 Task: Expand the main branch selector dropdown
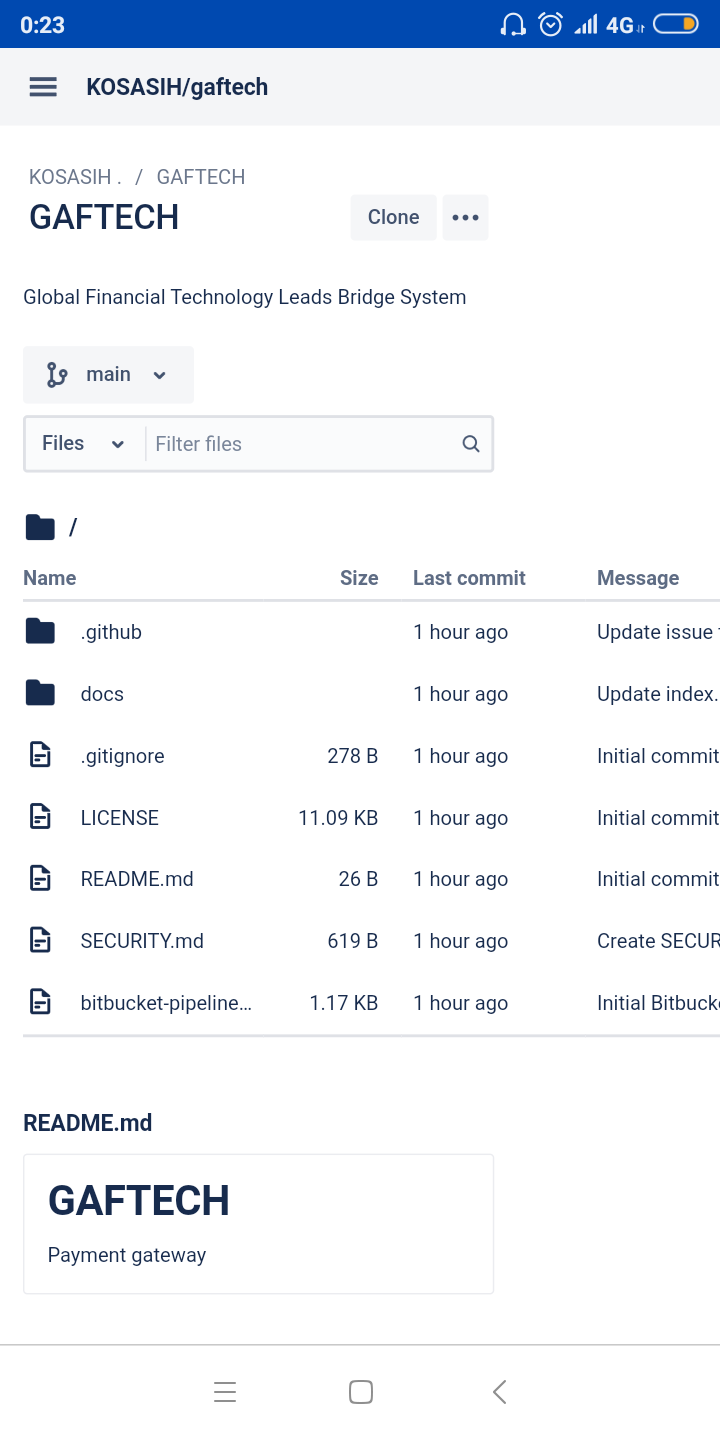(108, 375)
